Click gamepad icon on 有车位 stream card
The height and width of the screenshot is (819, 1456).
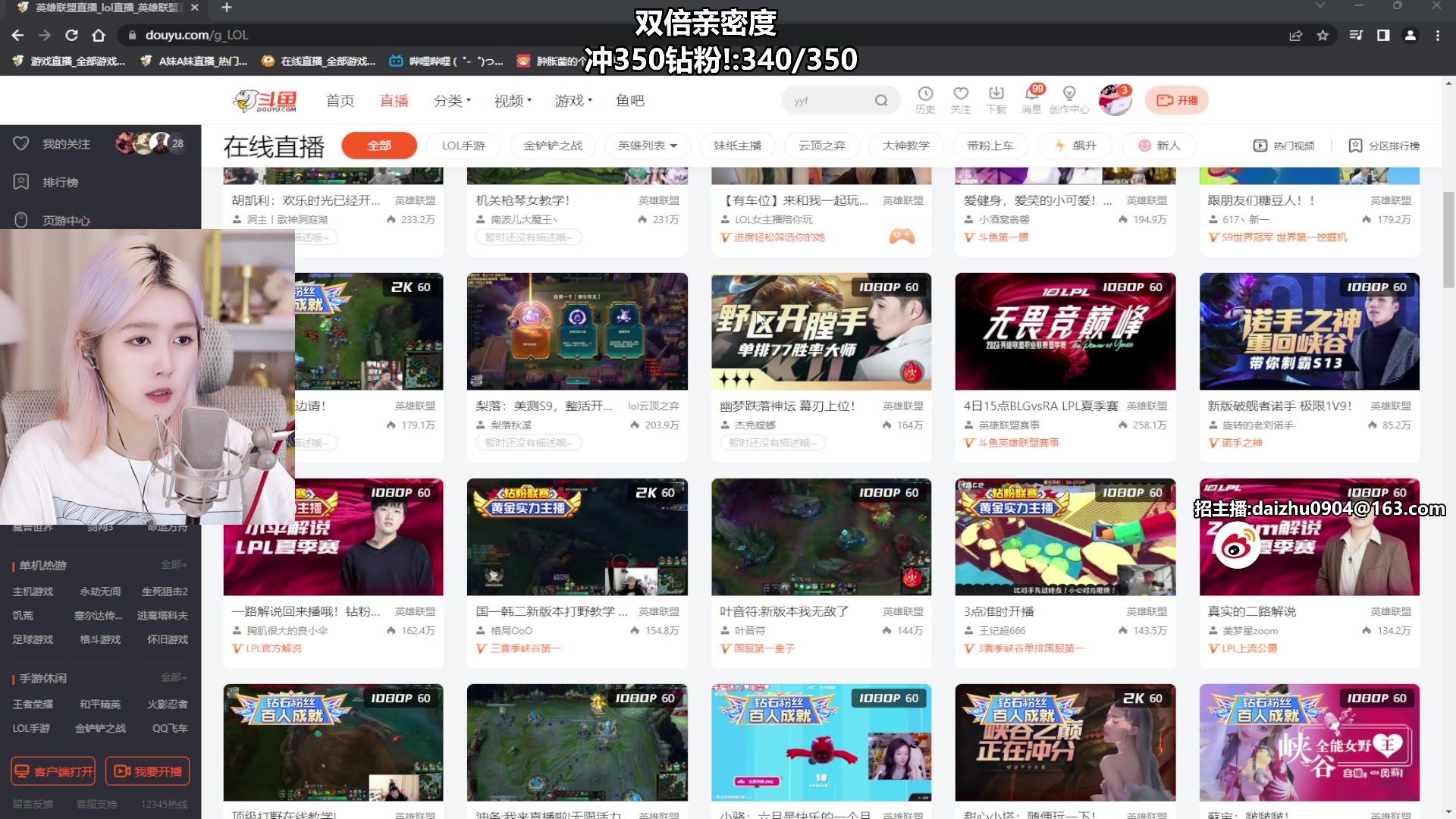coord(902,236)
